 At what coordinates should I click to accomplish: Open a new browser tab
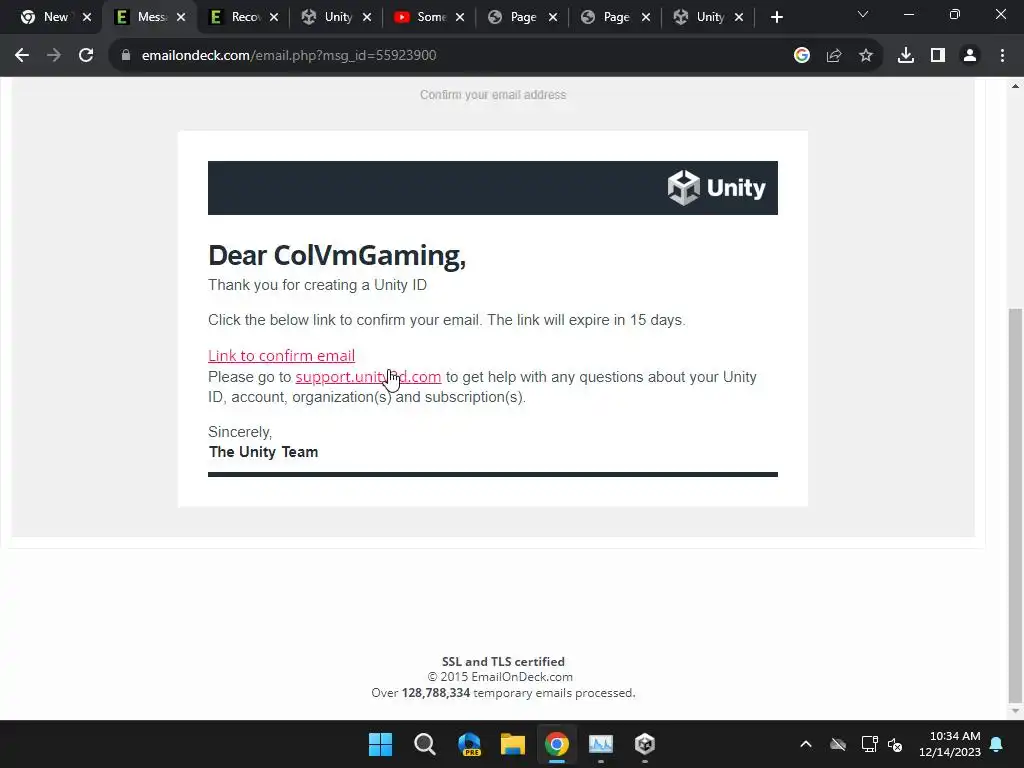click(776, 18)
